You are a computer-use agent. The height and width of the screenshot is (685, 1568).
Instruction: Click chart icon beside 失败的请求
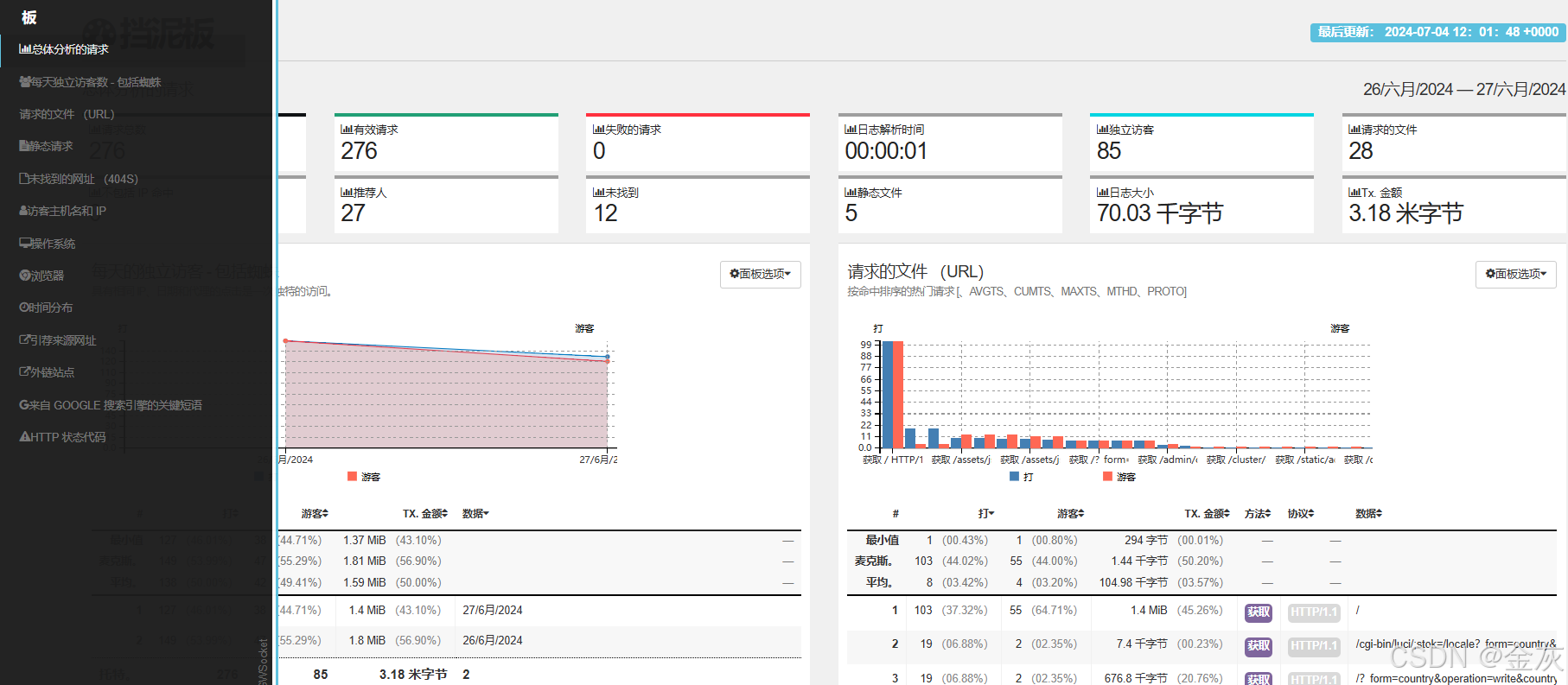(x=598, y=130)
